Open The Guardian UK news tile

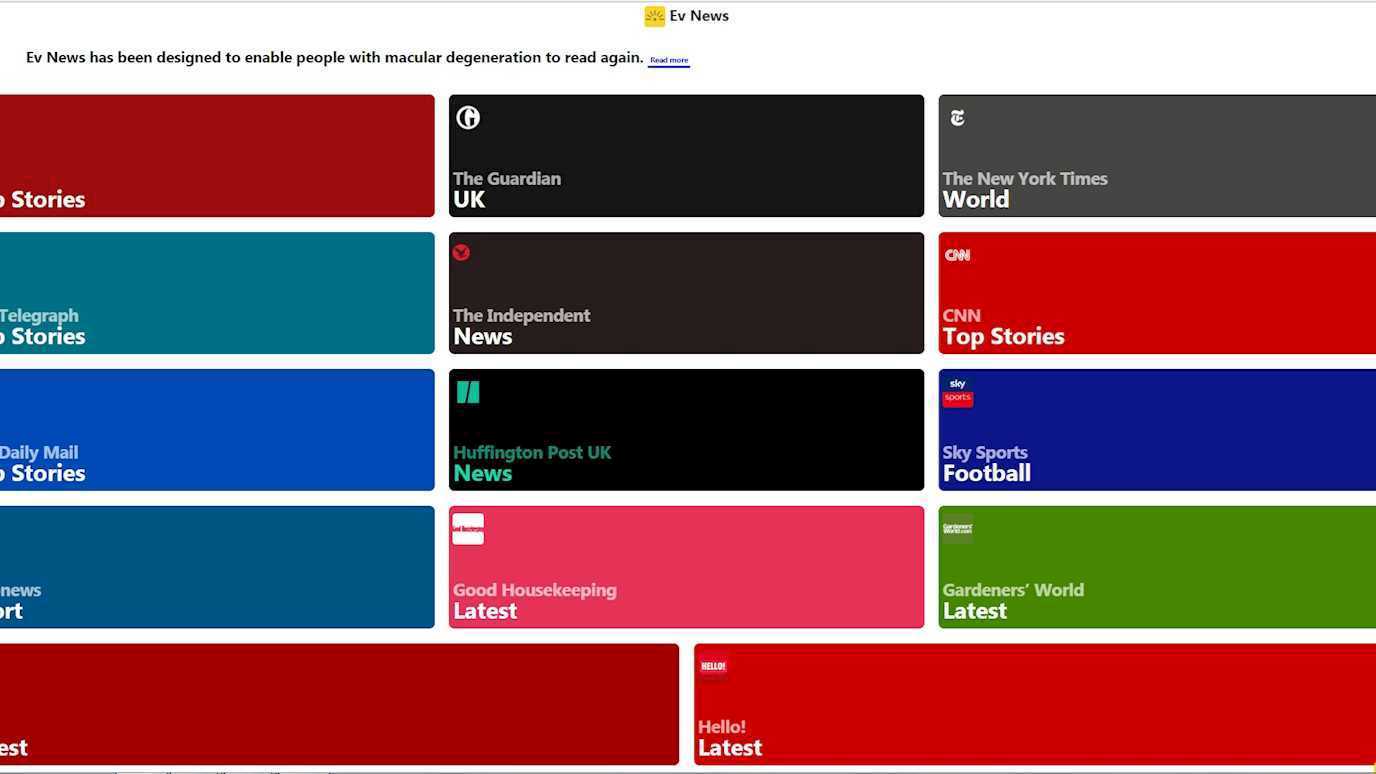pyautogui.click(x=686, y=156)
